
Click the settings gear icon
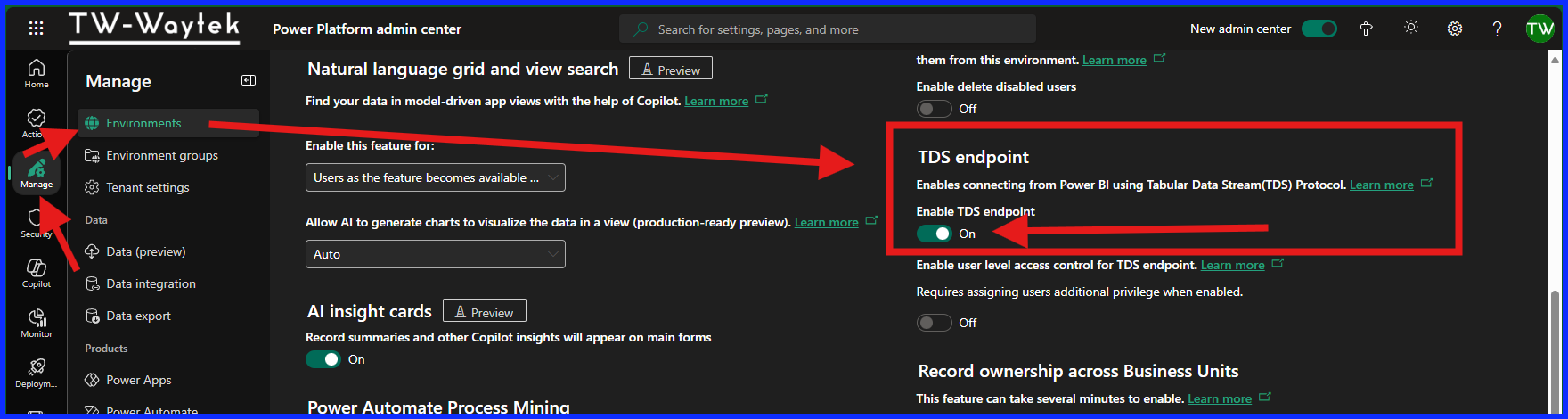[1455, 29]
